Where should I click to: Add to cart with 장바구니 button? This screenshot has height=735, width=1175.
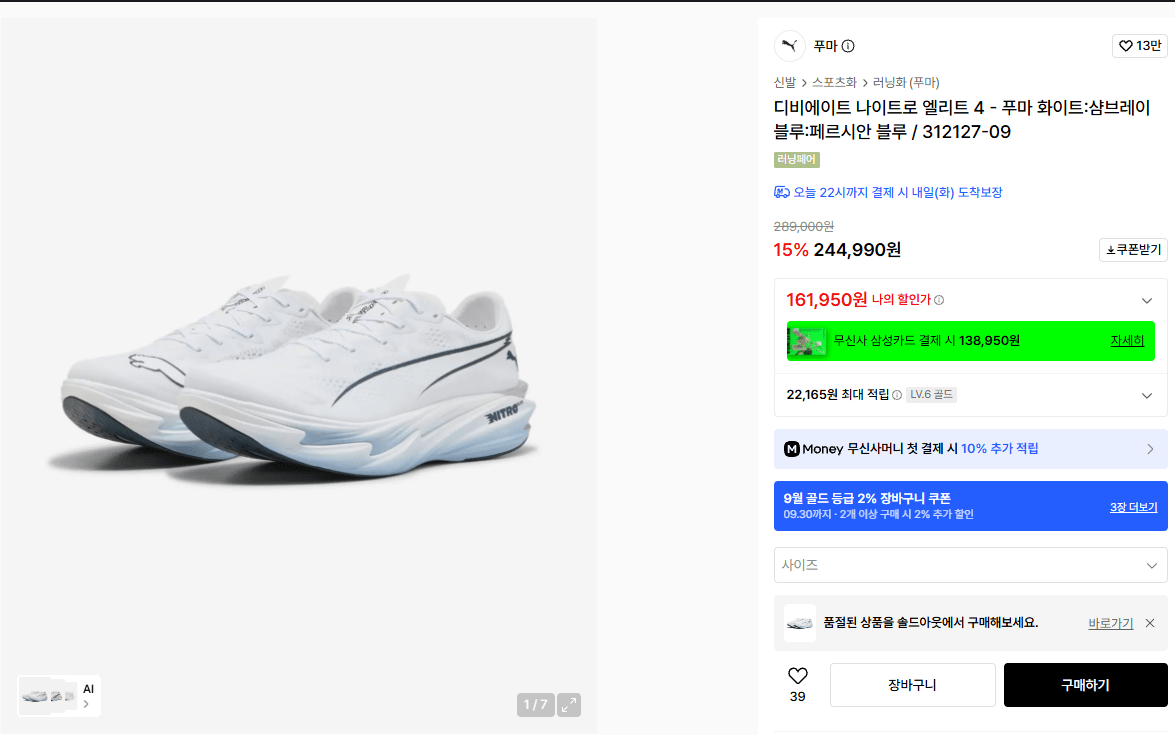coord(913,685)
